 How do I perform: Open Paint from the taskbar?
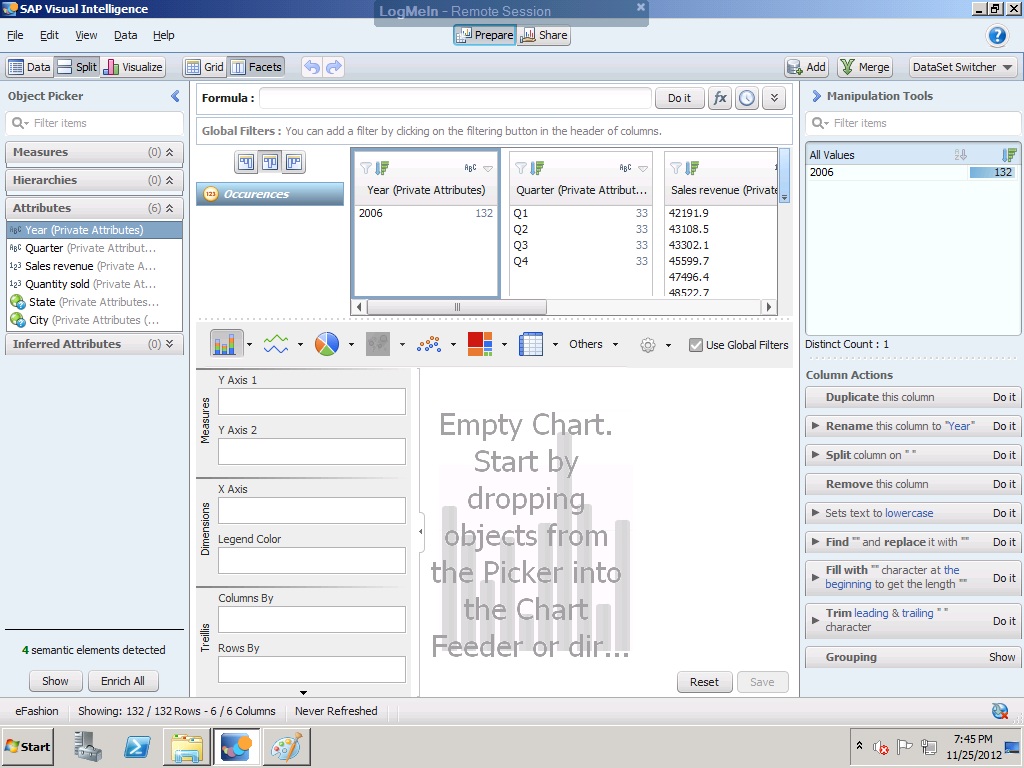pyautogui.click(x=286, y=746)
